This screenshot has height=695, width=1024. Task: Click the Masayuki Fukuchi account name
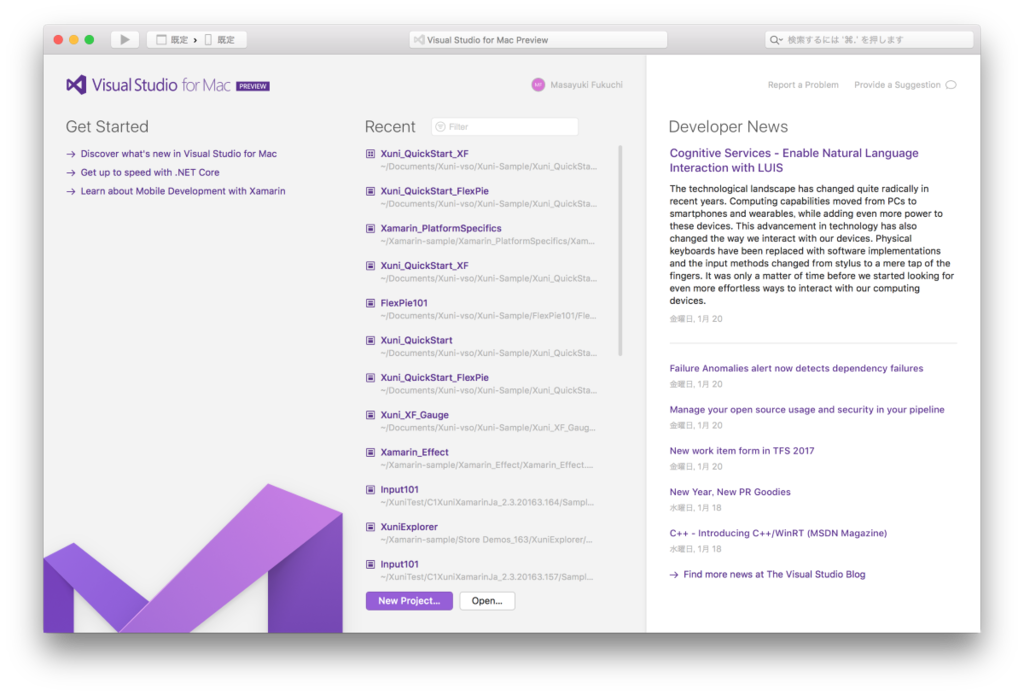[586, 85]
